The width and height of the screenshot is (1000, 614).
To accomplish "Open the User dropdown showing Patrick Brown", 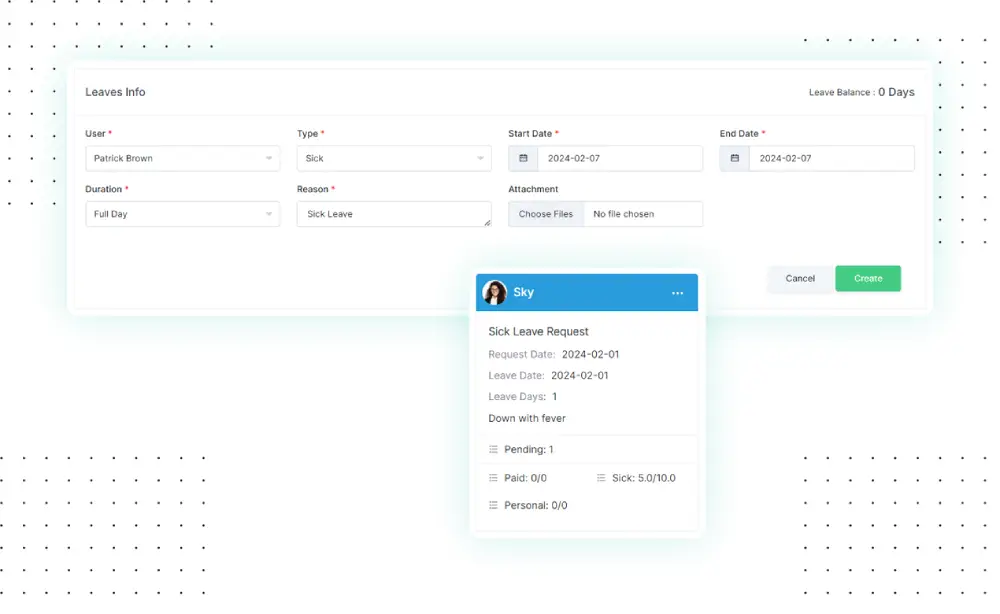I will pyautogui.click(x=182, y=158).
